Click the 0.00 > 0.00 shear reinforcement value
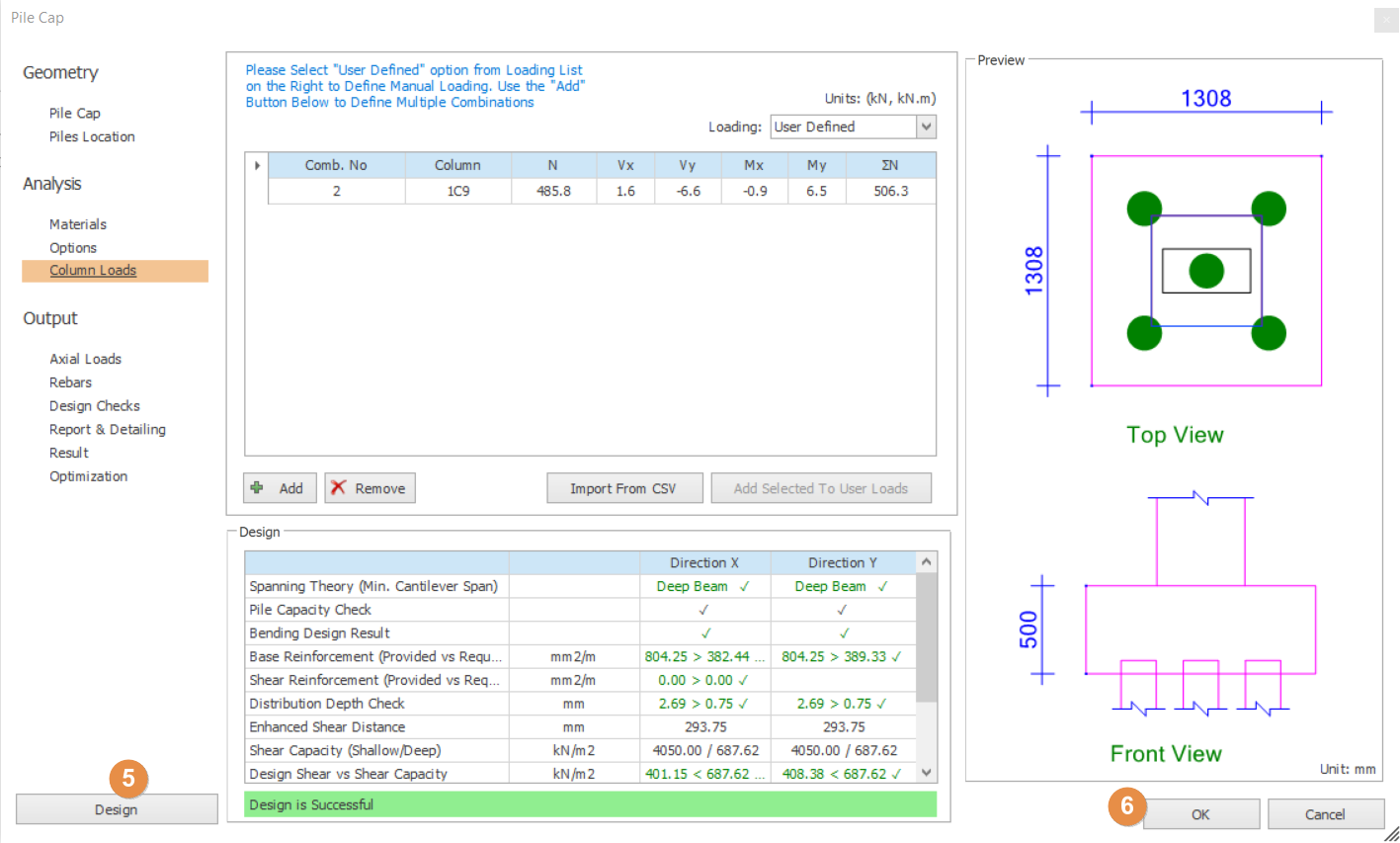Image resolution: width=1400 pixels, height=843 pixels. [x=703, y=680]
